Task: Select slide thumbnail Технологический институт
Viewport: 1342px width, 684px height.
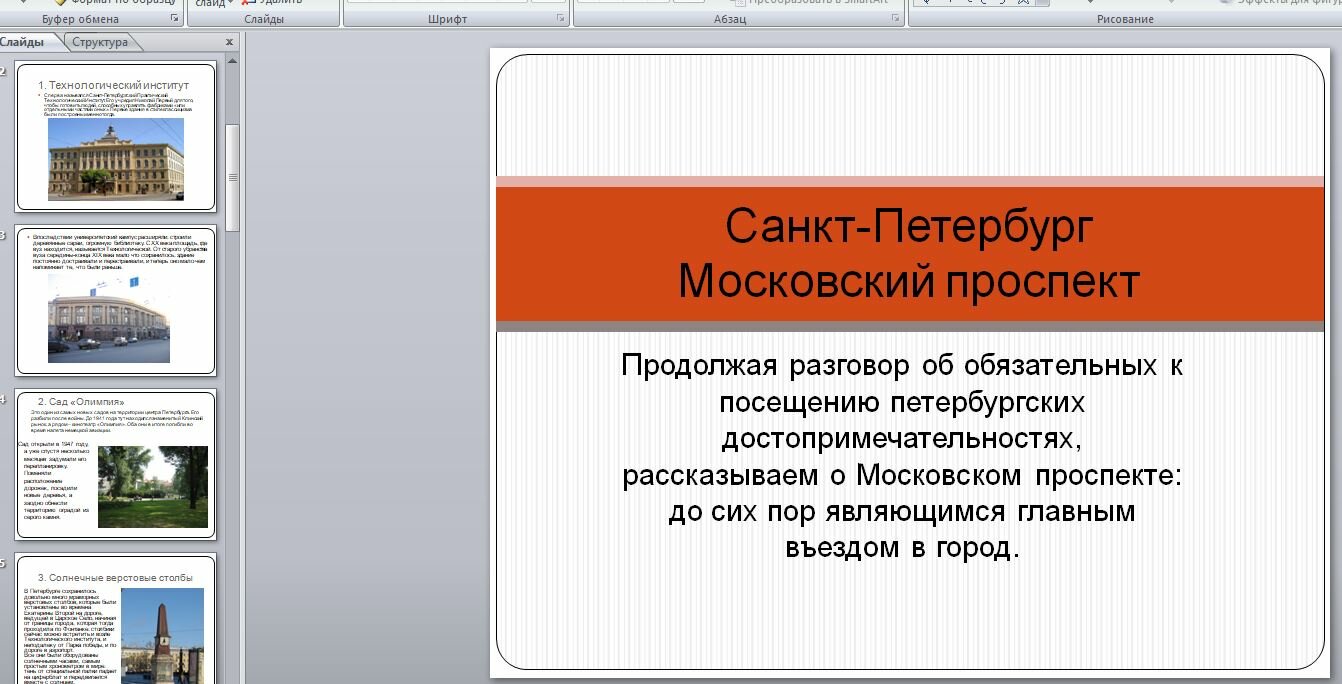Action: click(116, 137)
